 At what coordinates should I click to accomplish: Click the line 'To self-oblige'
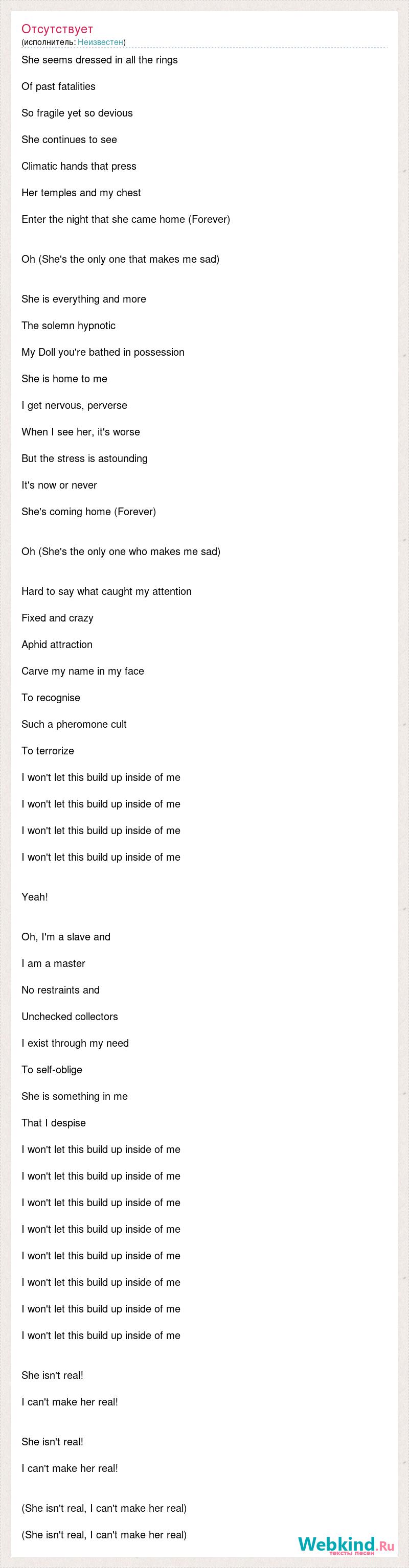pyautogui.click(x=52, y=1070)
